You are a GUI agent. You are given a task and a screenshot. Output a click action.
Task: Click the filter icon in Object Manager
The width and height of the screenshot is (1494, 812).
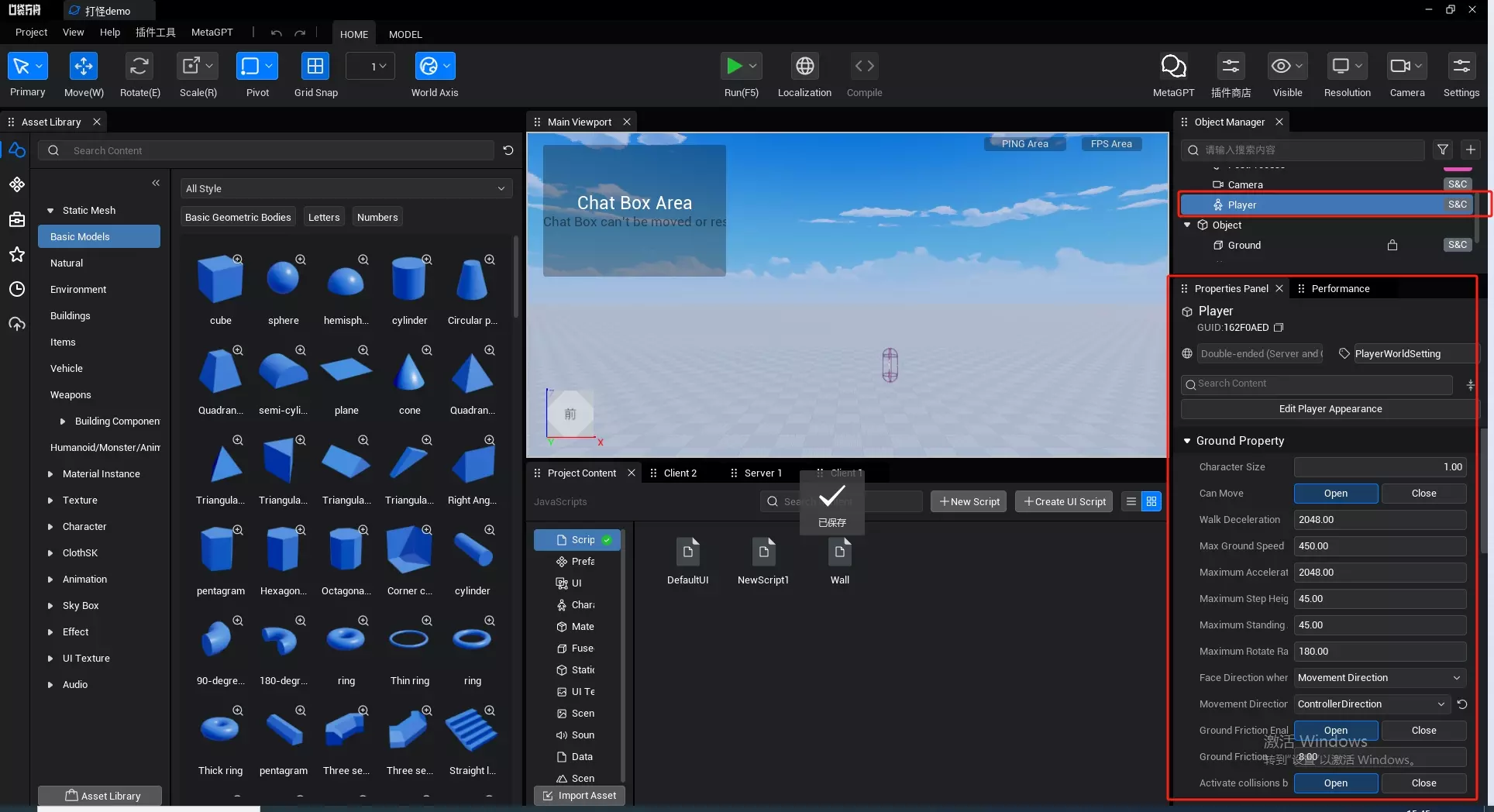(1442, 150)
